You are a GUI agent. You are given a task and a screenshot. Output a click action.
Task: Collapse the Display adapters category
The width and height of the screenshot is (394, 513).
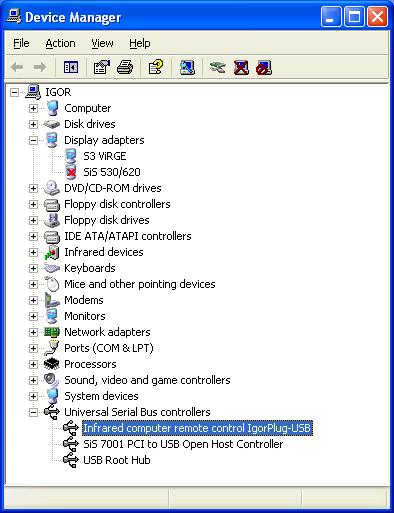pos(33,140)
